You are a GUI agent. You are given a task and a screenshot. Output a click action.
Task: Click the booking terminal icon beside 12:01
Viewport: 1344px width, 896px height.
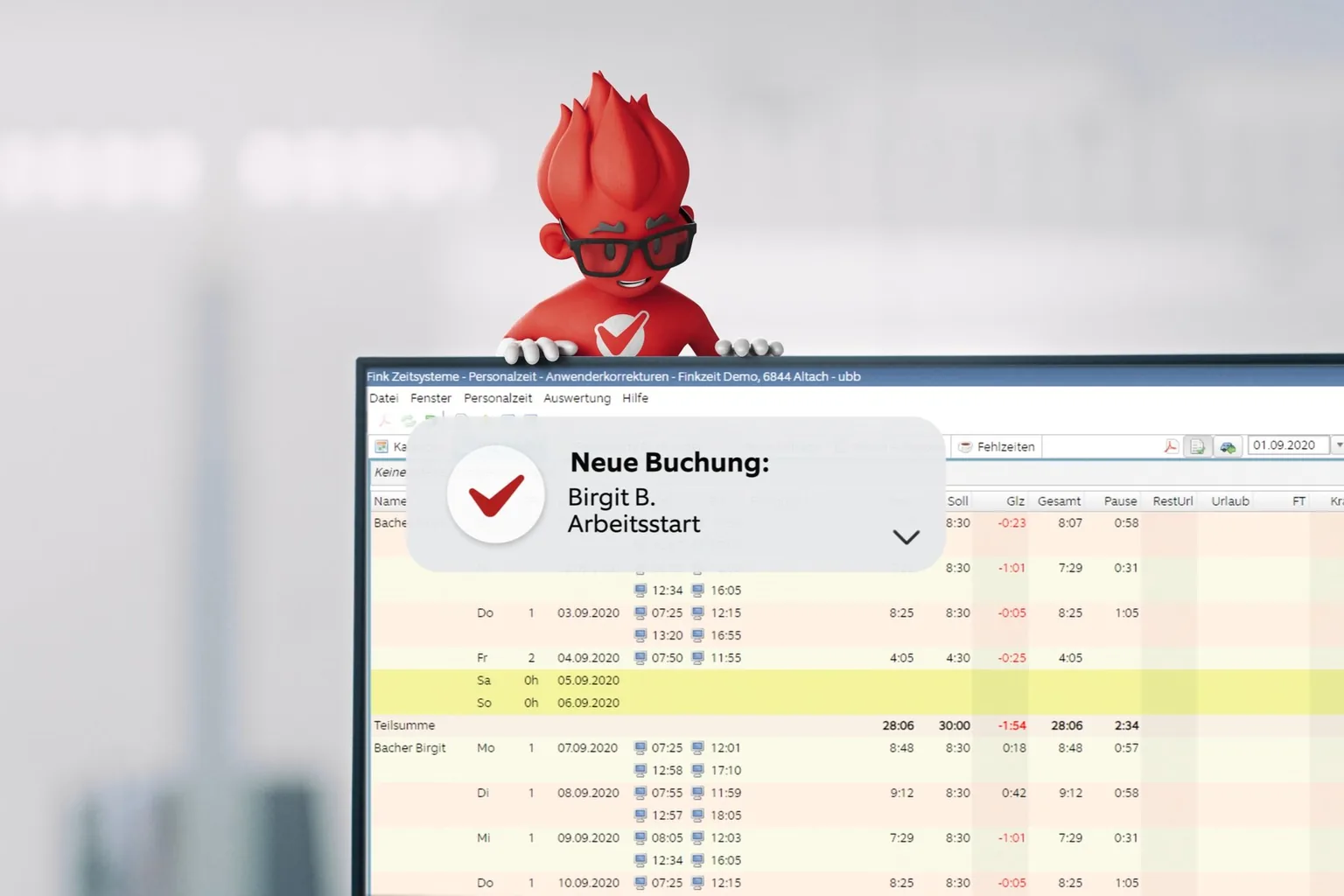coord(697,748)
